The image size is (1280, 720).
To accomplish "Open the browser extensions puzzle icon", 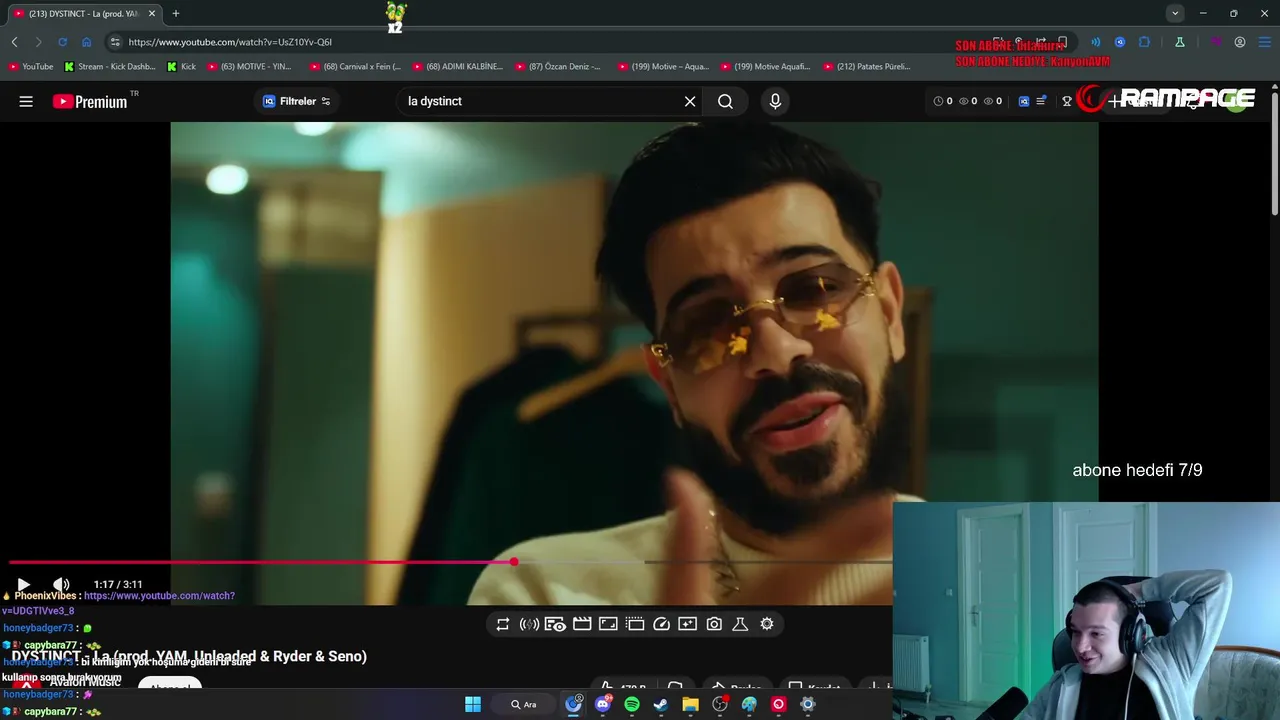I will (1144, 42).
